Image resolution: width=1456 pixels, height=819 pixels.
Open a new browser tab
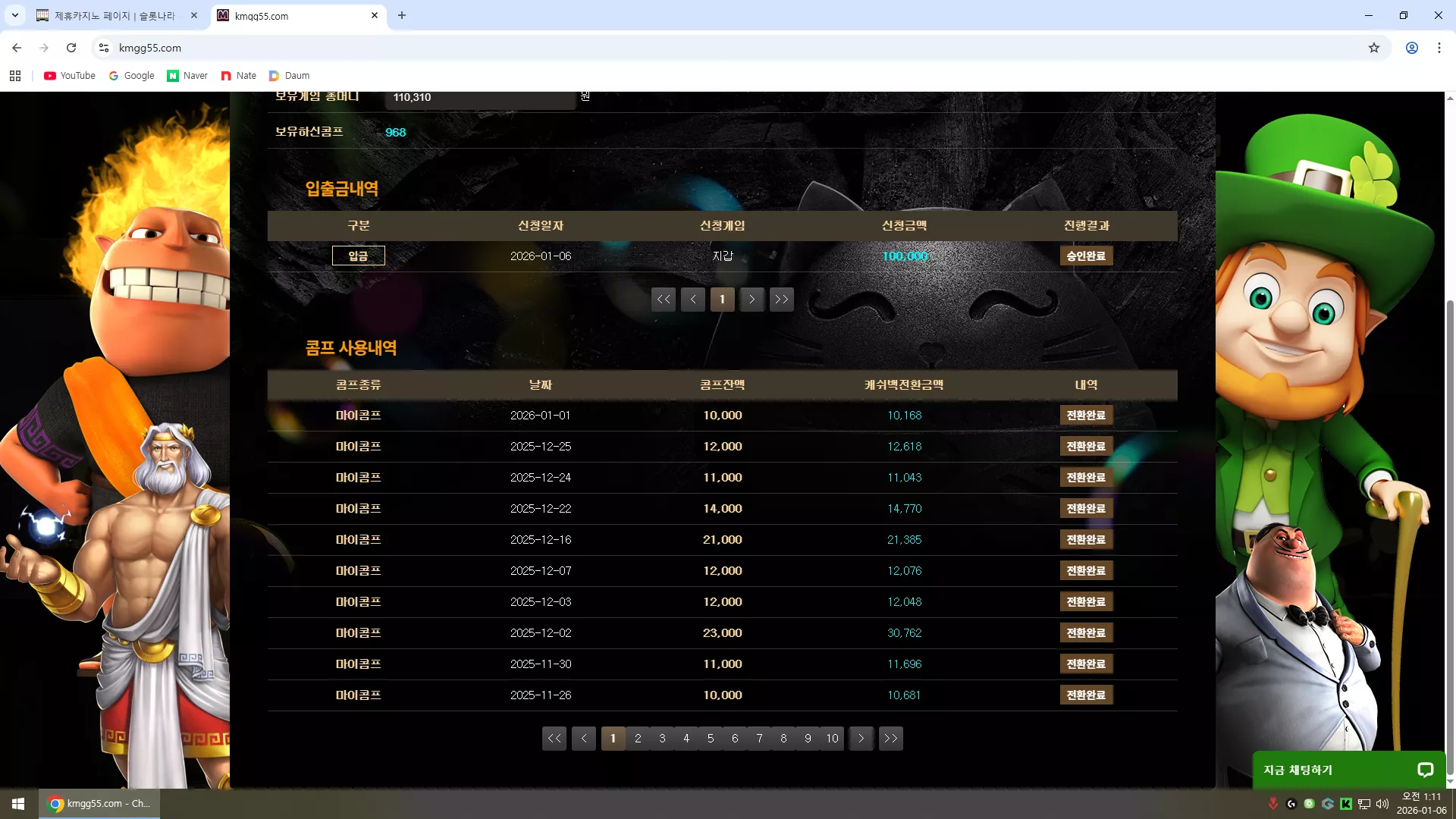pyautogui.click(x=402, y=15)
